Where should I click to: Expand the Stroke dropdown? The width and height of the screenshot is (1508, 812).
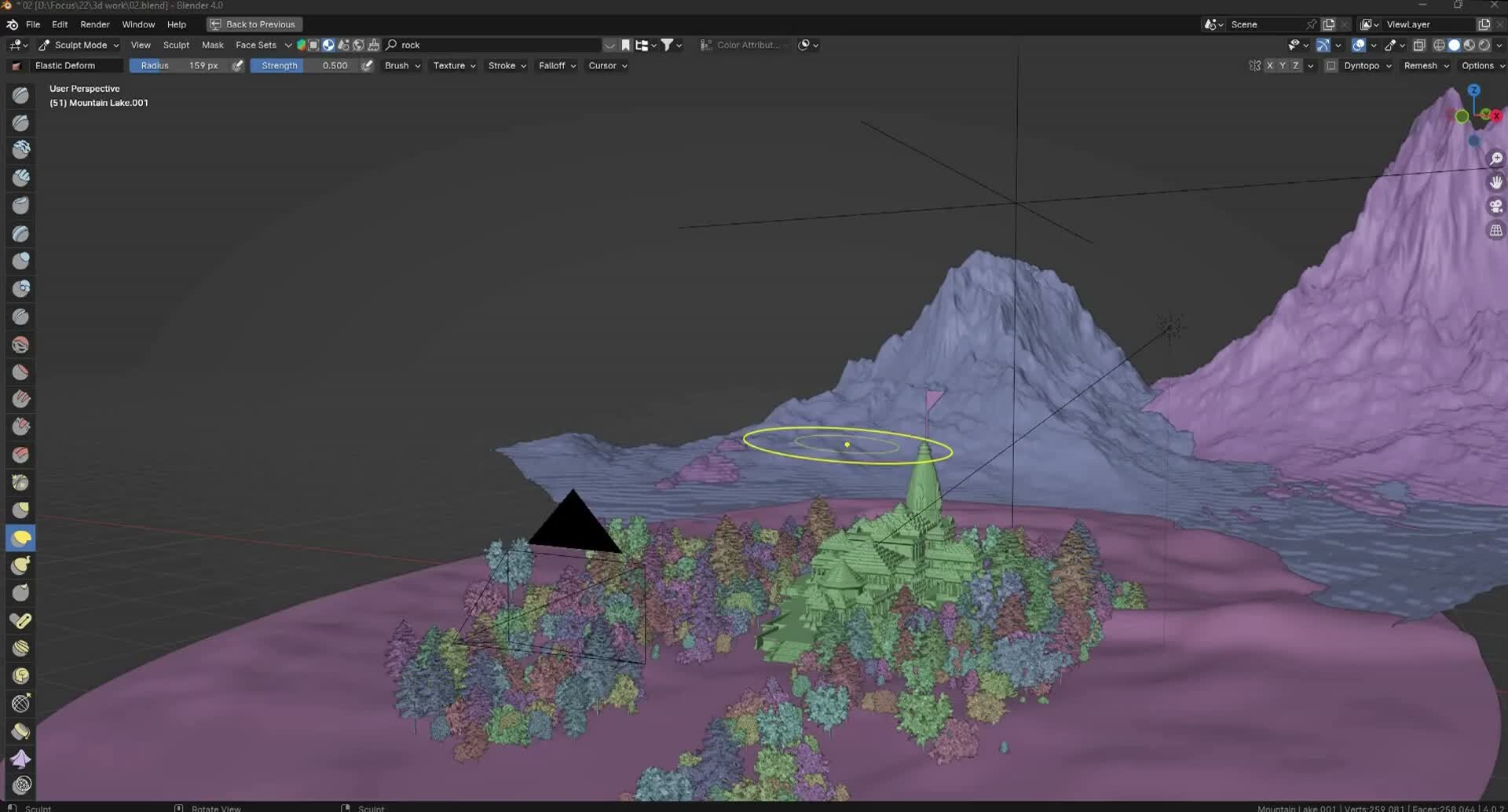(507, 66)
